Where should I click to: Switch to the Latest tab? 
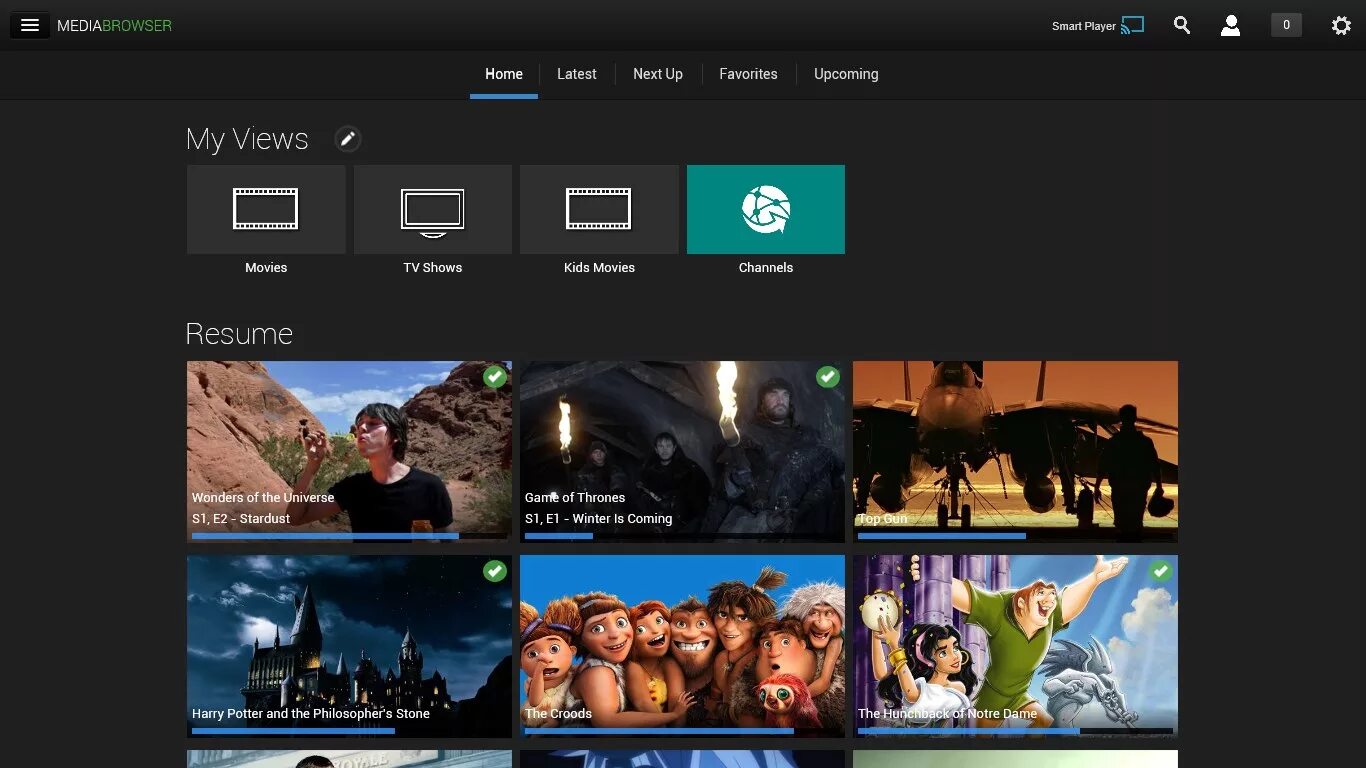577,74
